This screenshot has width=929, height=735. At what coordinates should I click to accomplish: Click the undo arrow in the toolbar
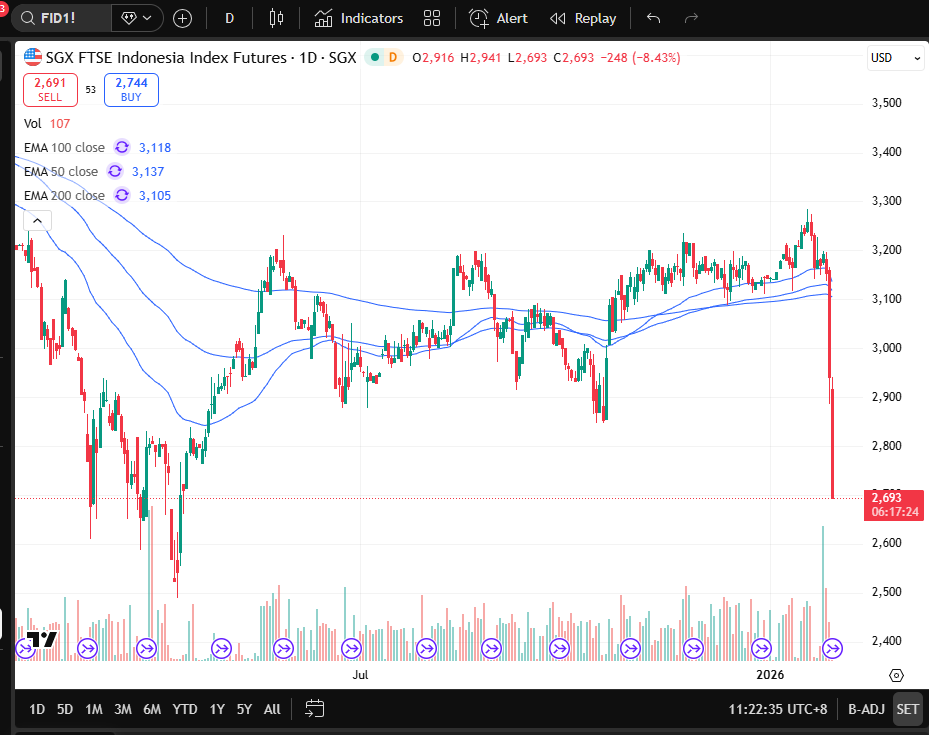654,18
